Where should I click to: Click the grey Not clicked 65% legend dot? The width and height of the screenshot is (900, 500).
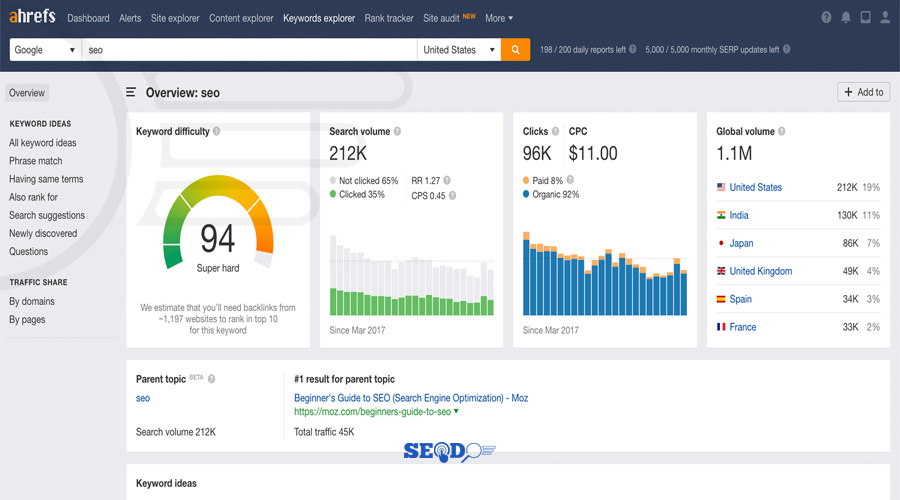(x=333, y=180)
